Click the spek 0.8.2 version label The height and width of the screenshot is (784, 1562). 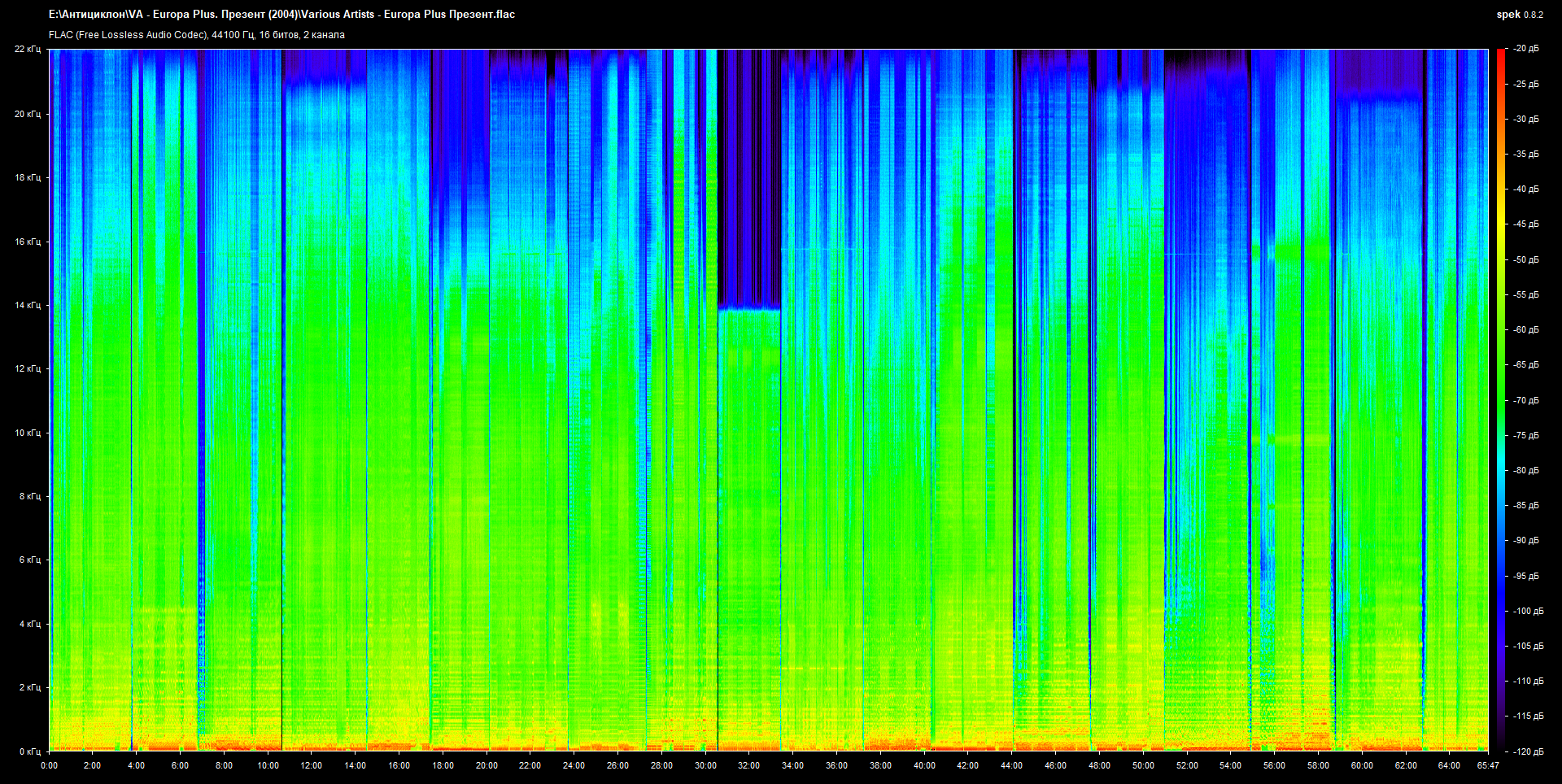pyautogui.click(x=1519, y=15)
